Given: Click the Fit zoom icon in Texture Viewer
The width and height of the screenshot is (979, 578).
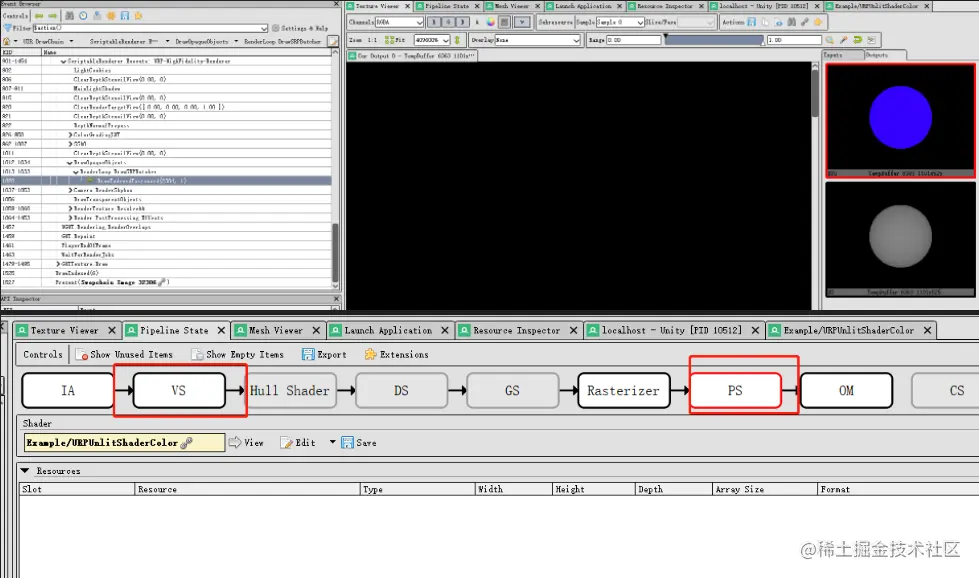Looking at the screenshot, I should [x=391, y=38].
